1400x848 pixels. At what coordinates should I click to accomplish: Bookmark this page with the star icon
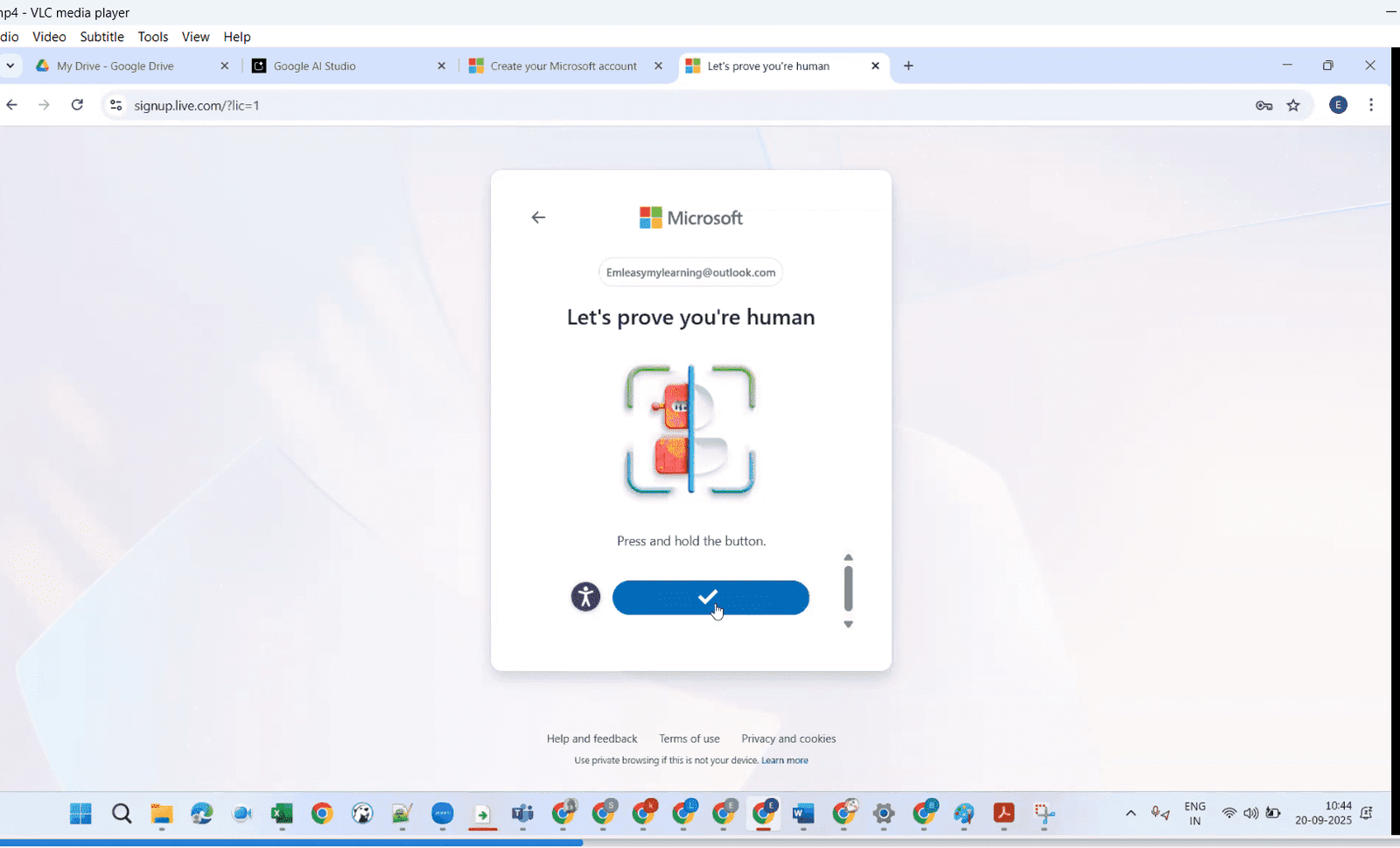[x=1293, y=106]
